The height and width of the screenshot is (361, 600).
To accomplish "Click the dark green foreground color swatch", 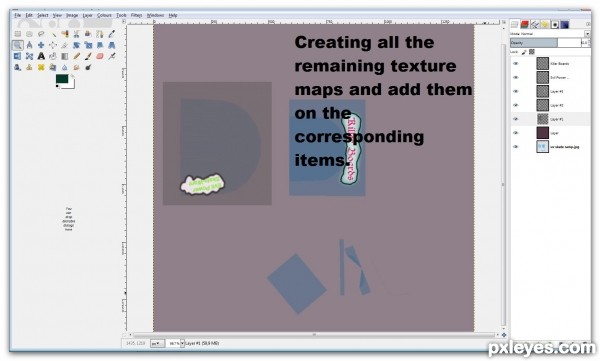I will (62, 78).
